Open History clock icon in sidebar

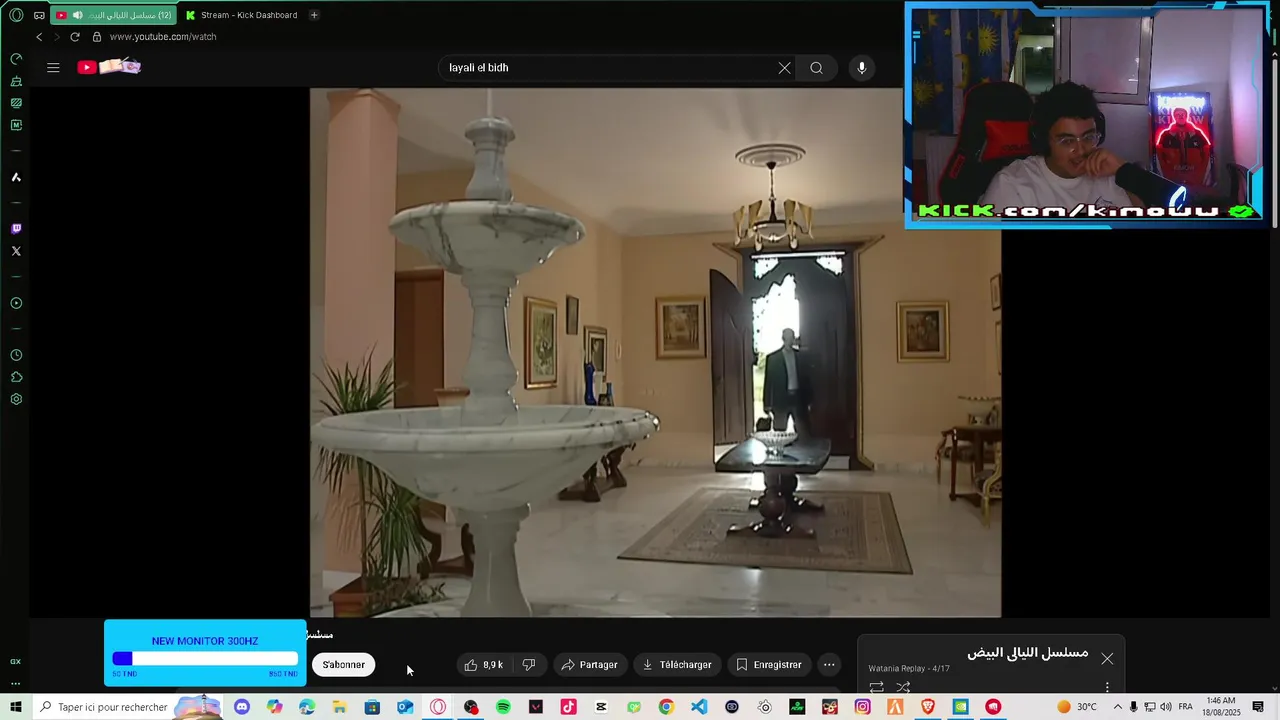16,355
